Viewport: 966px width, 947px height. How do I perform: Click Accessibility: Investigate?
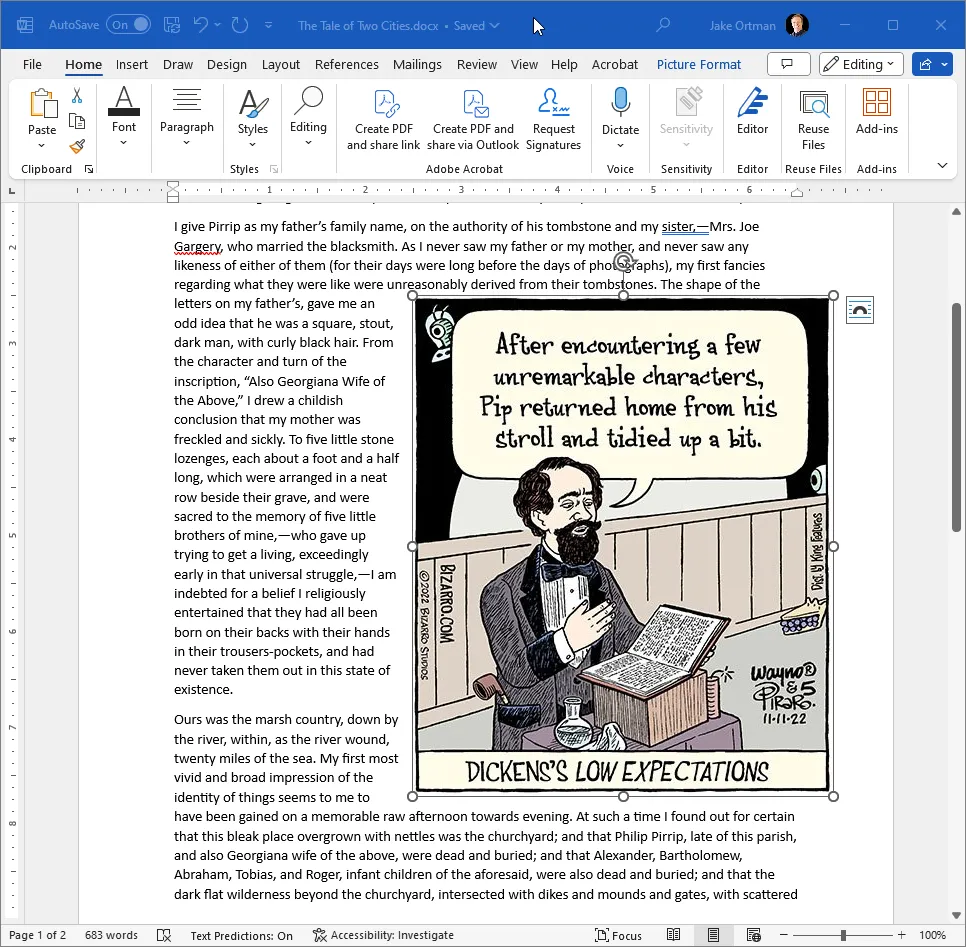[383, 935]
